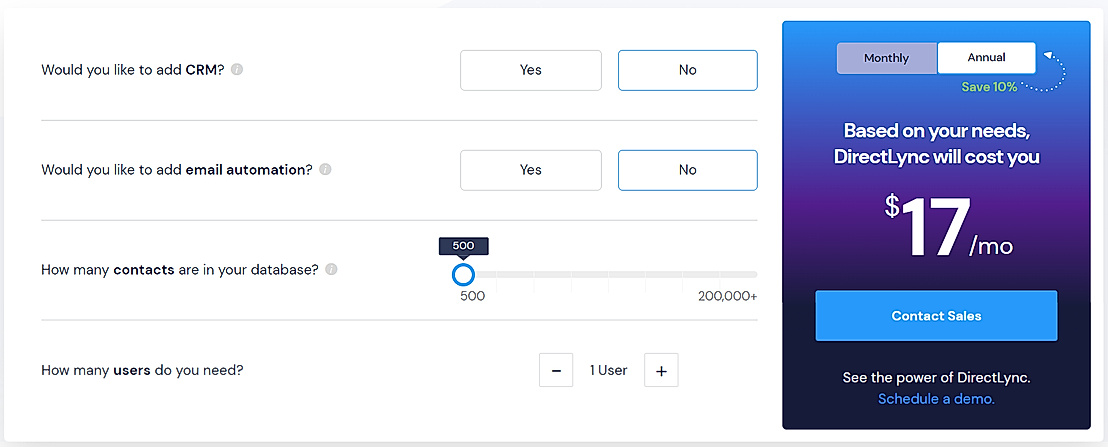Click the 500 tooltip above the slider
This screenshot has height=447, width=1108.
(x=463, y=246)
